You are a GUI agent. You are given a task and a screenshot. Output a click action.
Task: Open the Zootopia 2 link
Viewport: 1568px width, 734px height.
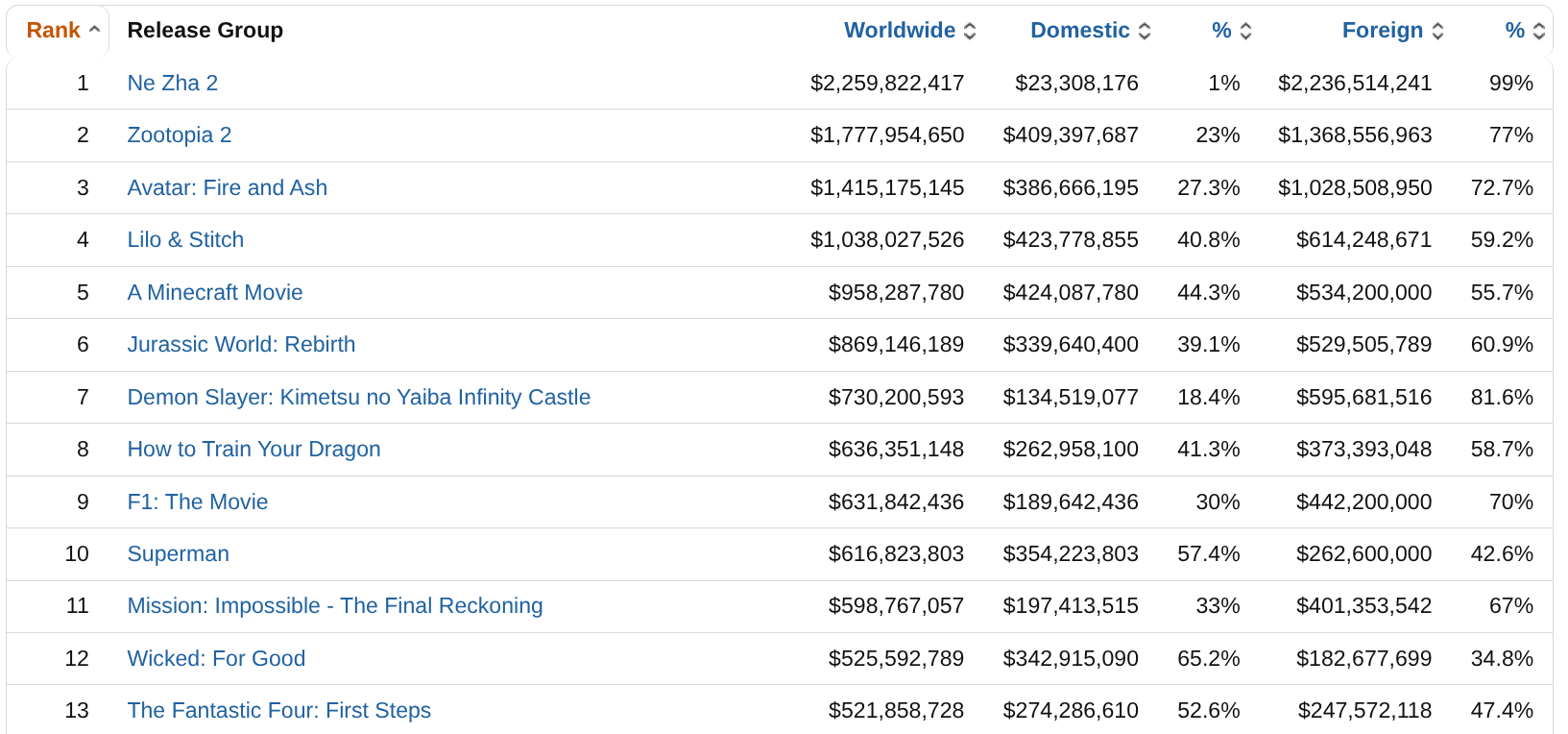[x=180, y=135]
